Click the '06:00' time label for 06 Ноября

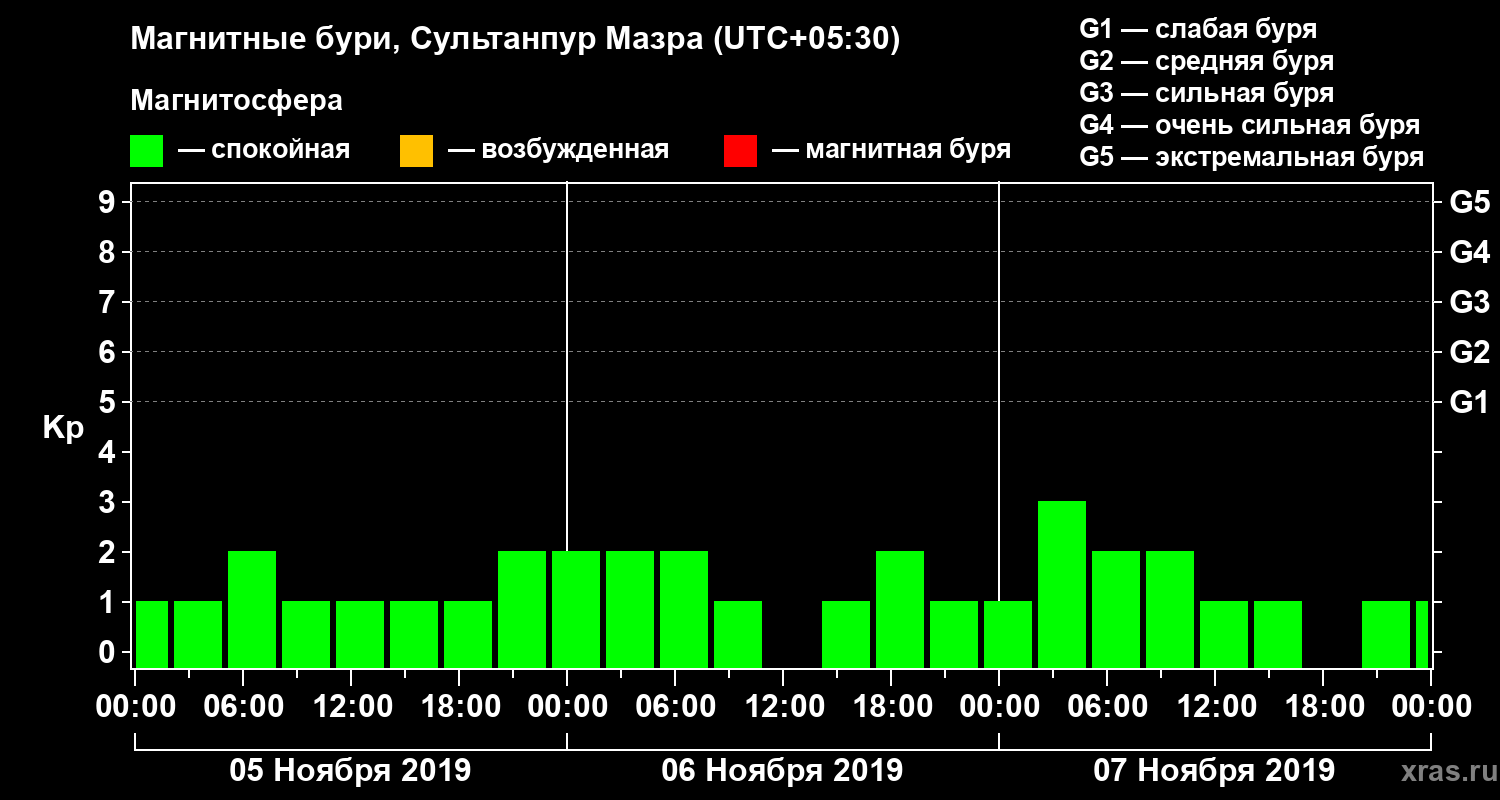[x=675, y=707]
